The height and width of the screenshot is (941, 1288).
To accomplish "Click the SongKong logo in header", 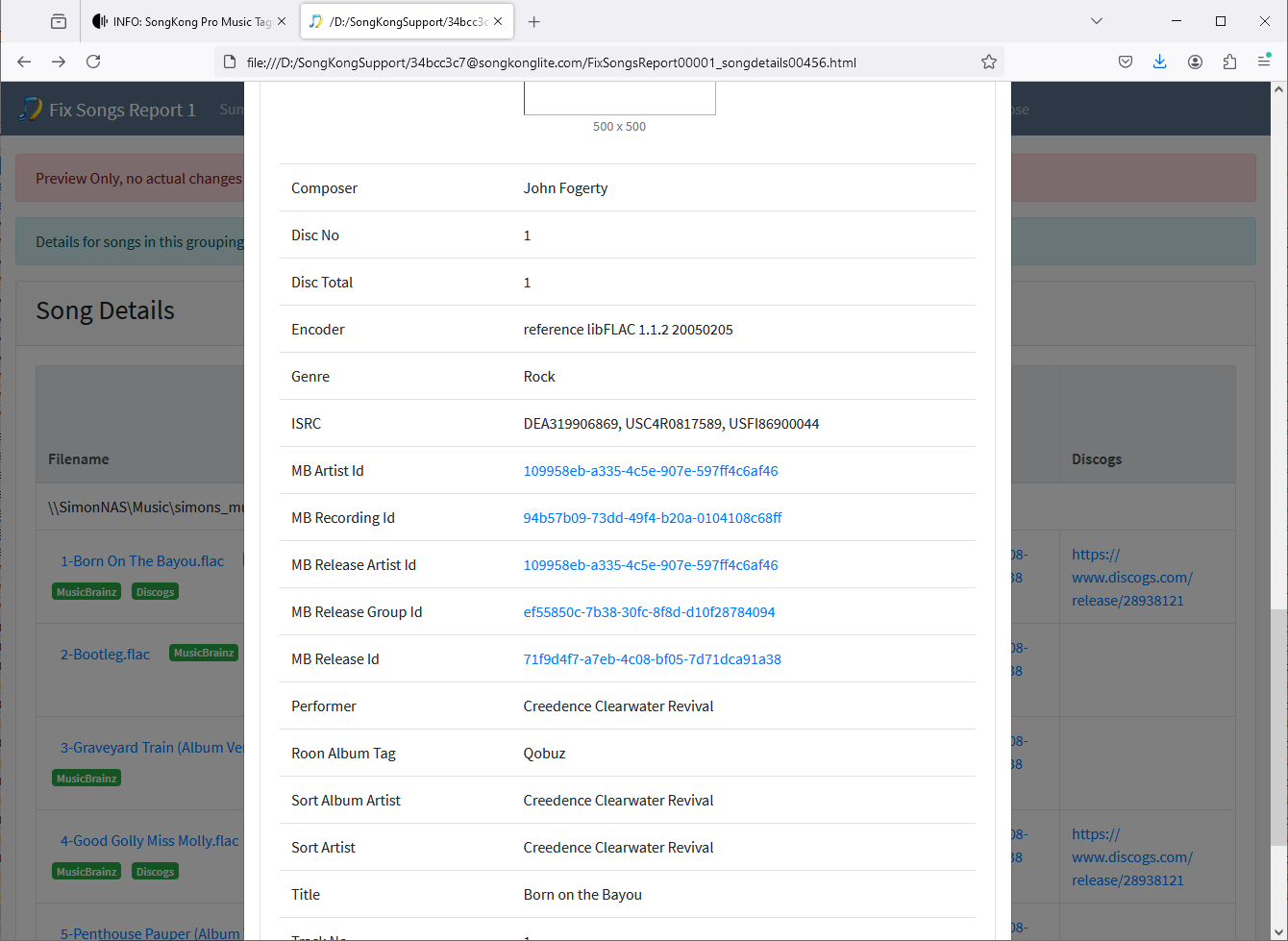I will point(30,109).
